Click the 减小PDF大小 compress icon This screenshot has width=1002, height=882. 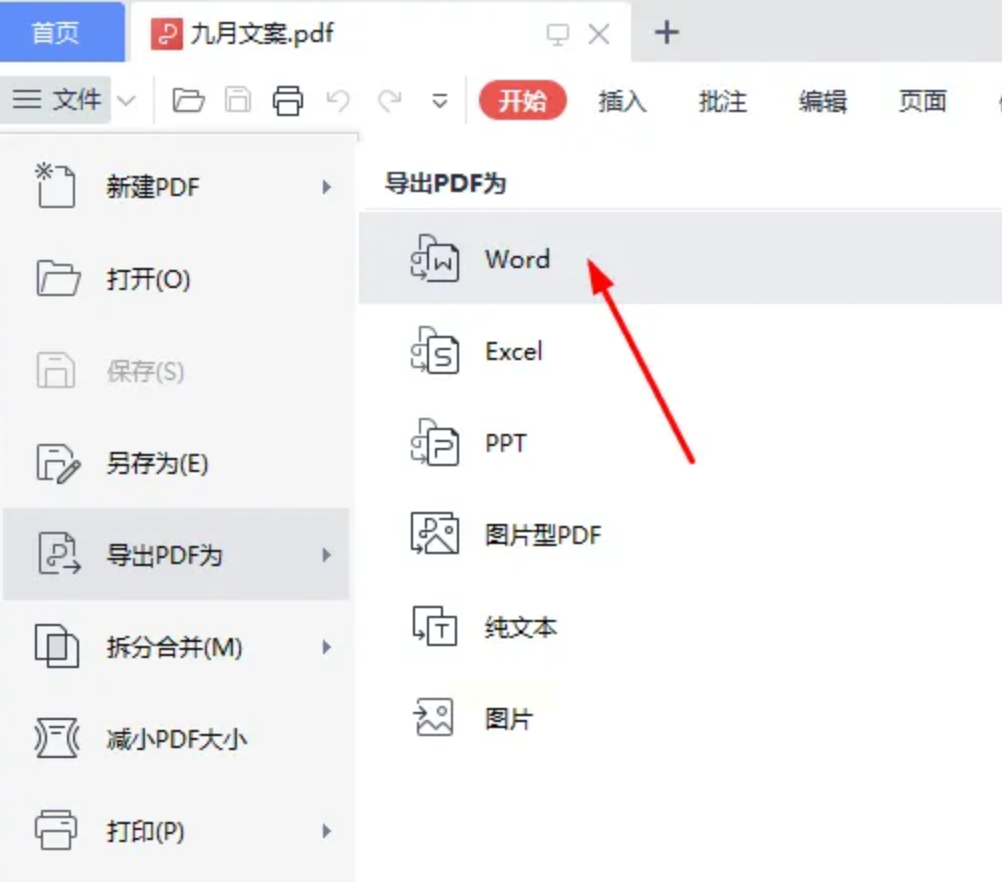[56, 738]
